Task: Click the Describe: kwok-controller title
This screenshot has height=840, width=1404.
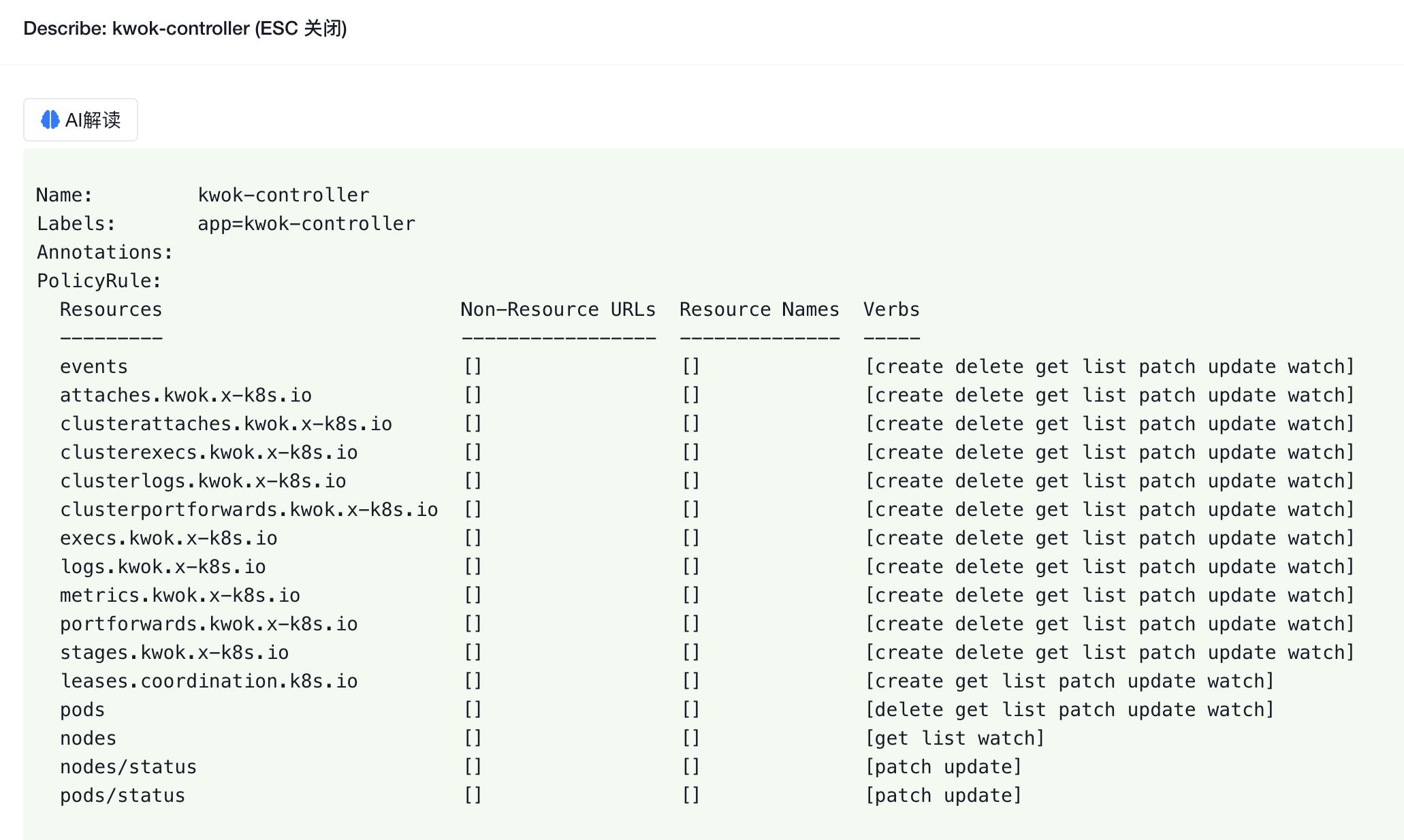Action: coord(185,29)
